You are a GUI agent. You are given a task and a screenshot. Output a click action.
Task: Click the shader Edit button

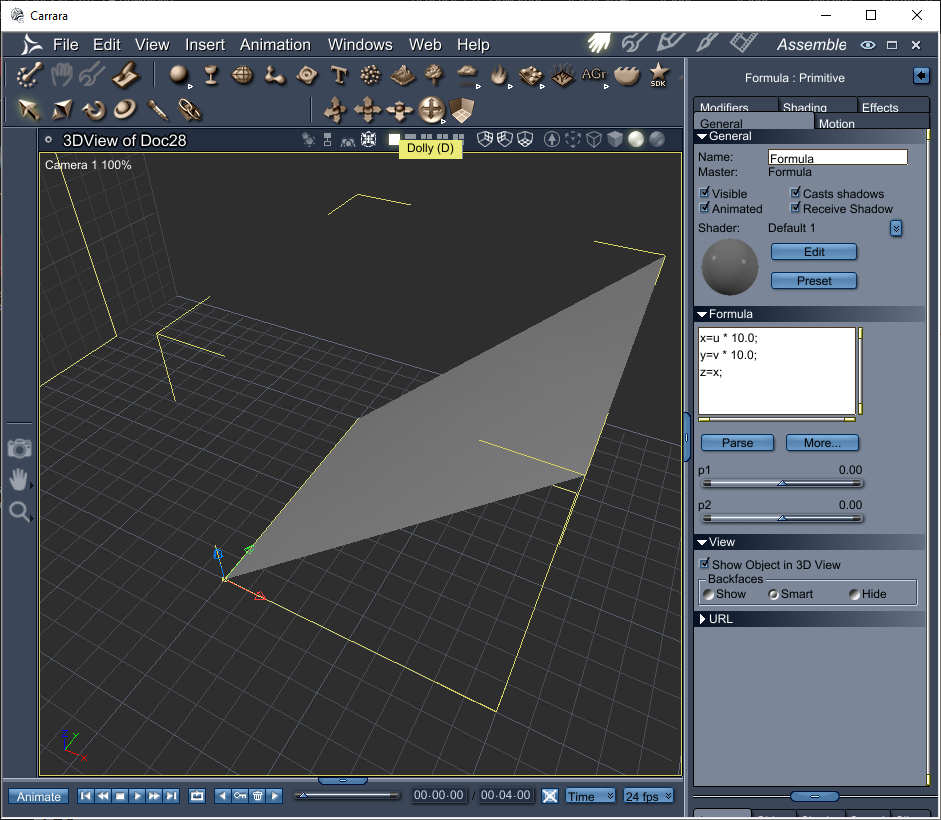(x=814, y=252)
